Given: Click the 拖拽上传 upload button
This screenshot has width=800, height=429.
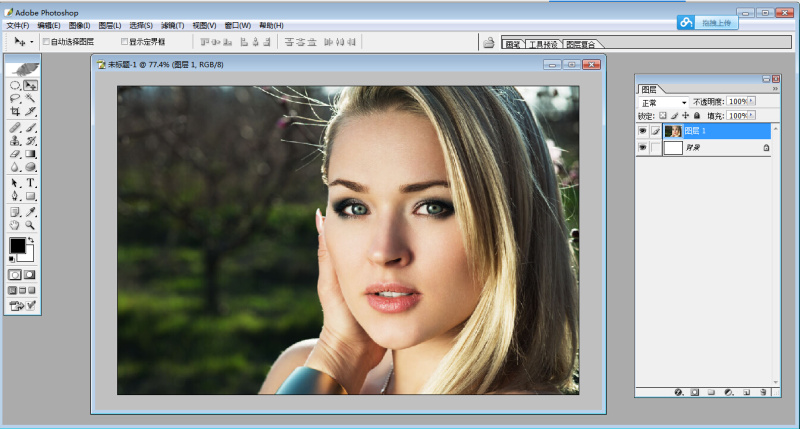Looking at the screenshot, I should 708,22.
